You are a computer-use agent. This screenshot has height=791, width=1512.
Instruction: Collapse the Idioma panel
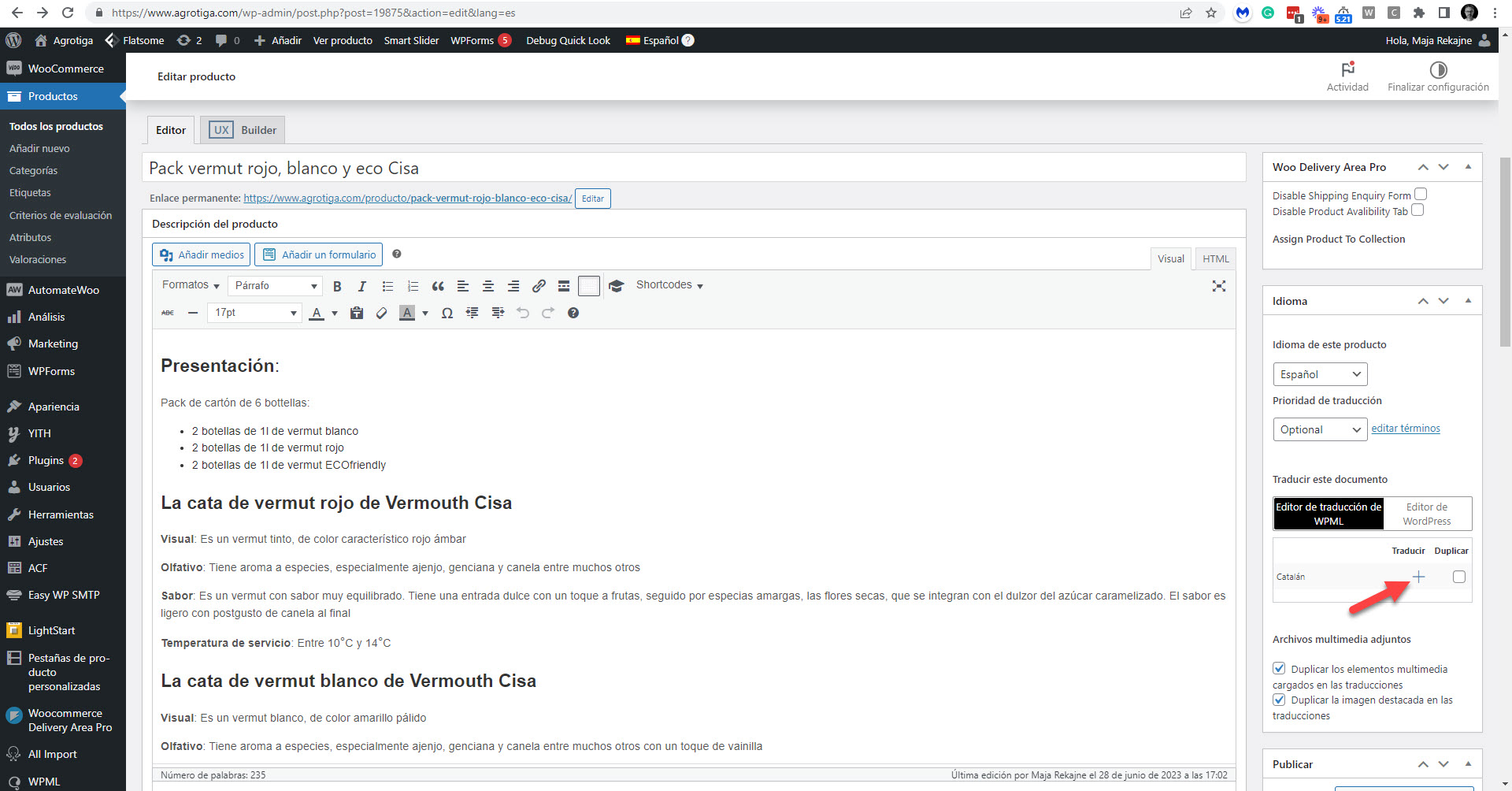click(1468, 300)
